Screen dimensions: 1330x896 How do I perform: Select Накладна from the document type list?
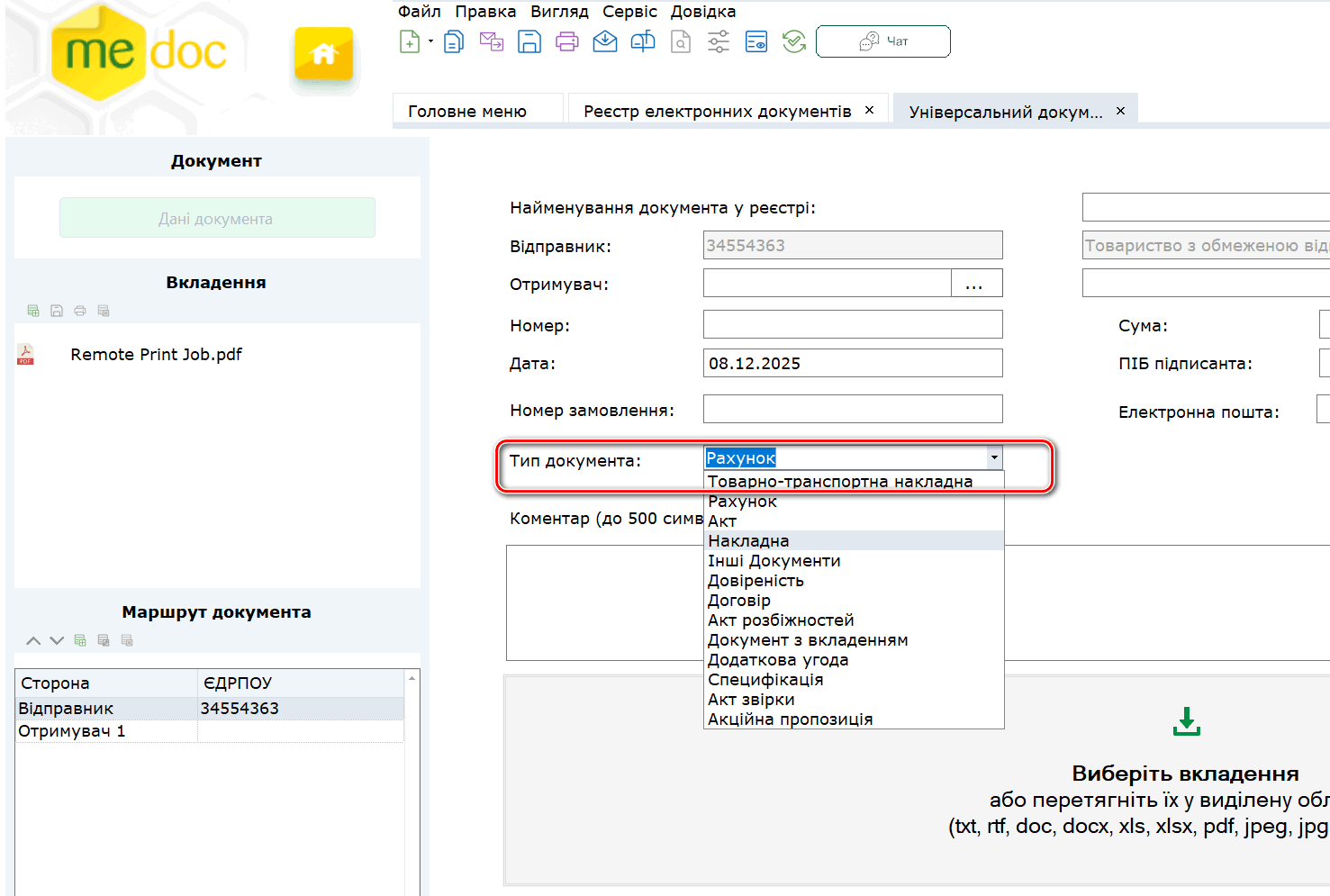(748, 540)
